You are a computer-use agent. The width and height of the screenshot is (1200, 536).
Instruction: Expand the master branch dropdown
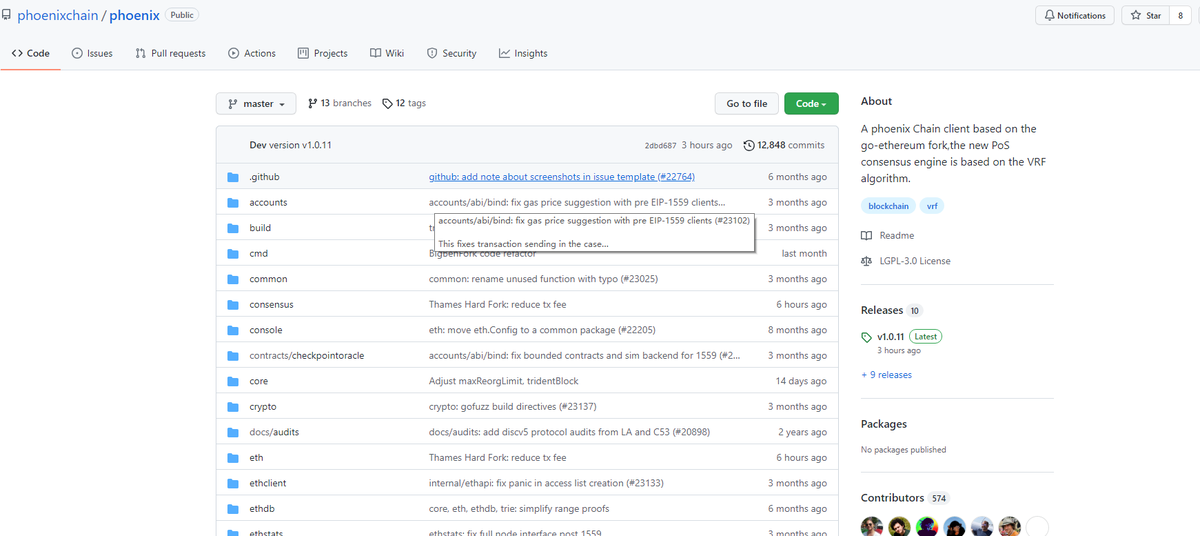click(256, 104)
